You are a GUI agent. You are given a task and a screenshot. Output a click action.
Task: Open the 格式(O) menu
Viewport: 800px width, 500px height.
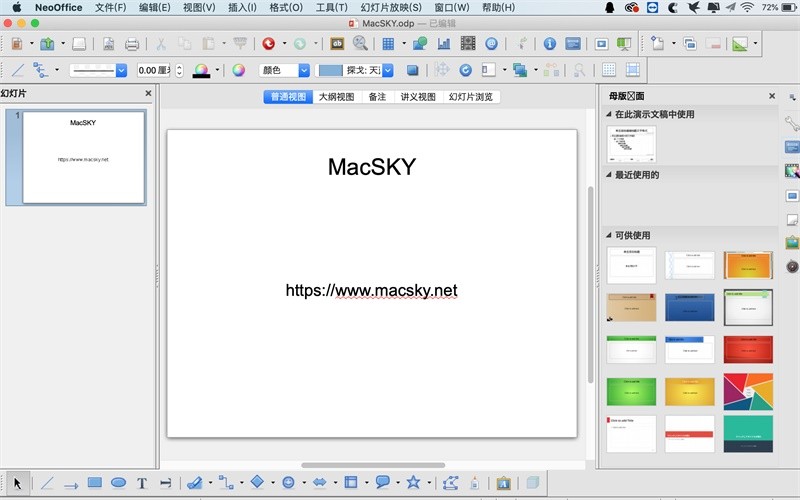pos(286,8)
